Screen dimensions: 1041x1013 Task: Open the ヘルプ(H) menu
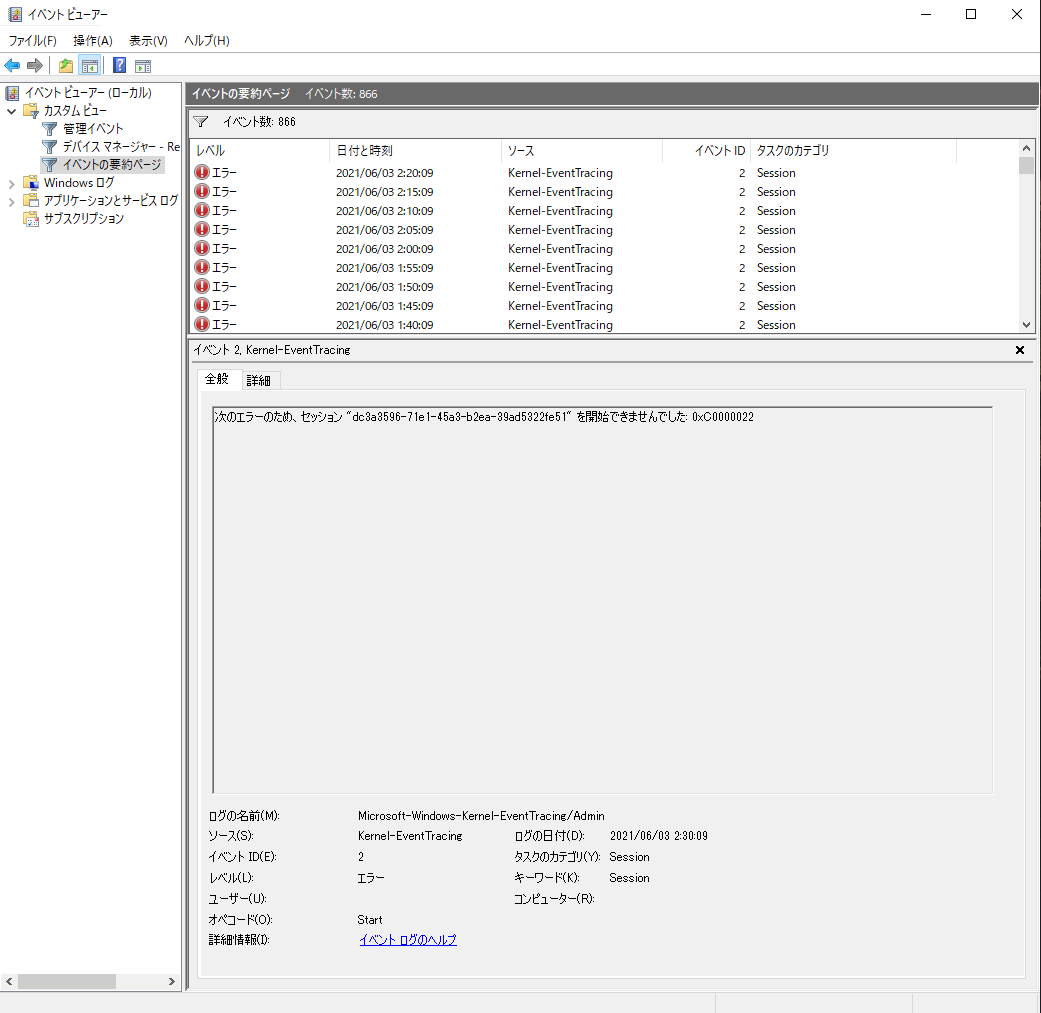tap(206, 40)
